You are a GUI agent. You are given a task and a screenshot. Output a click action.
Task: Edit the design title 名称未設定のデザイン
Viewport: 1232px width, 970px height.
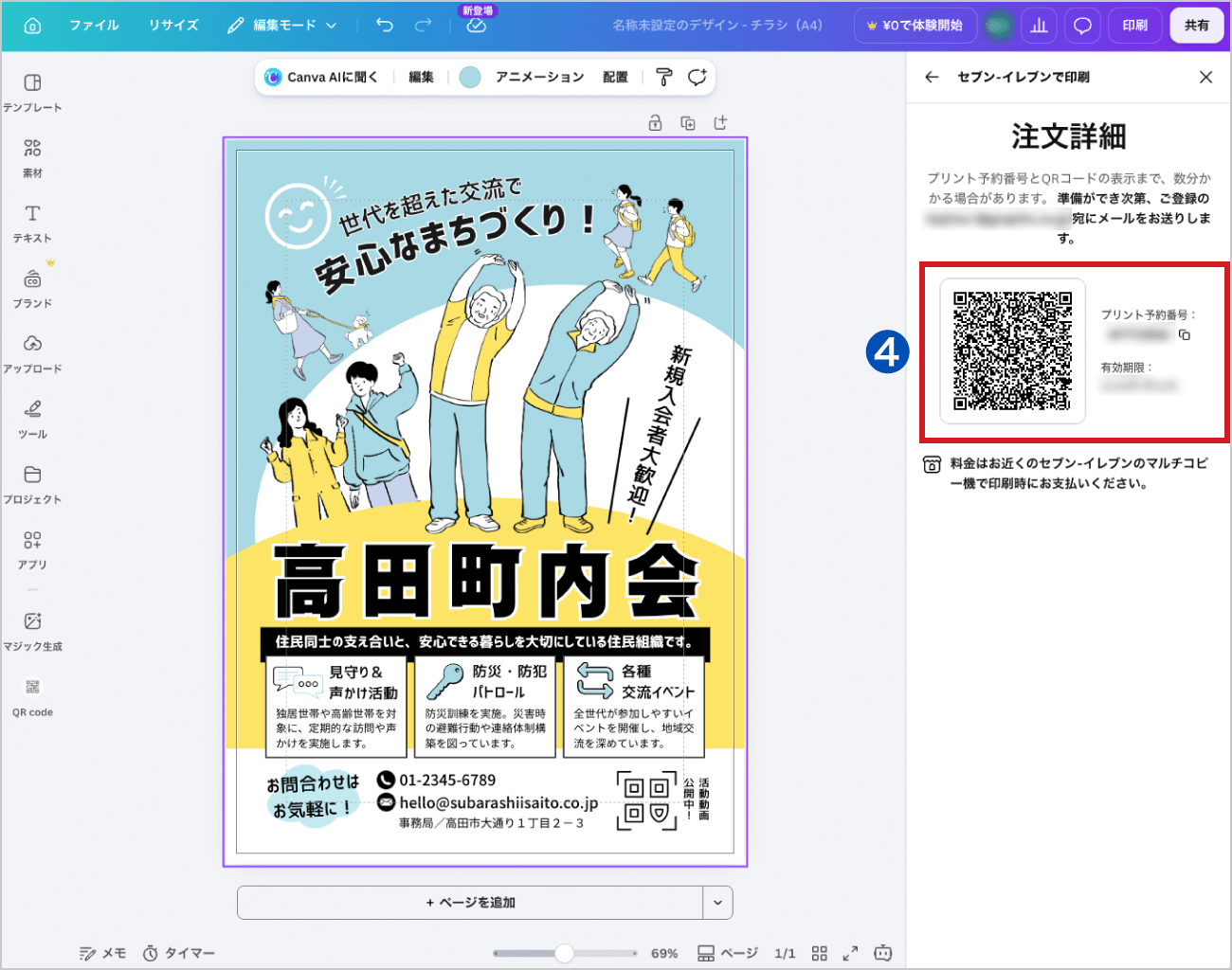[x=717, y=26]
